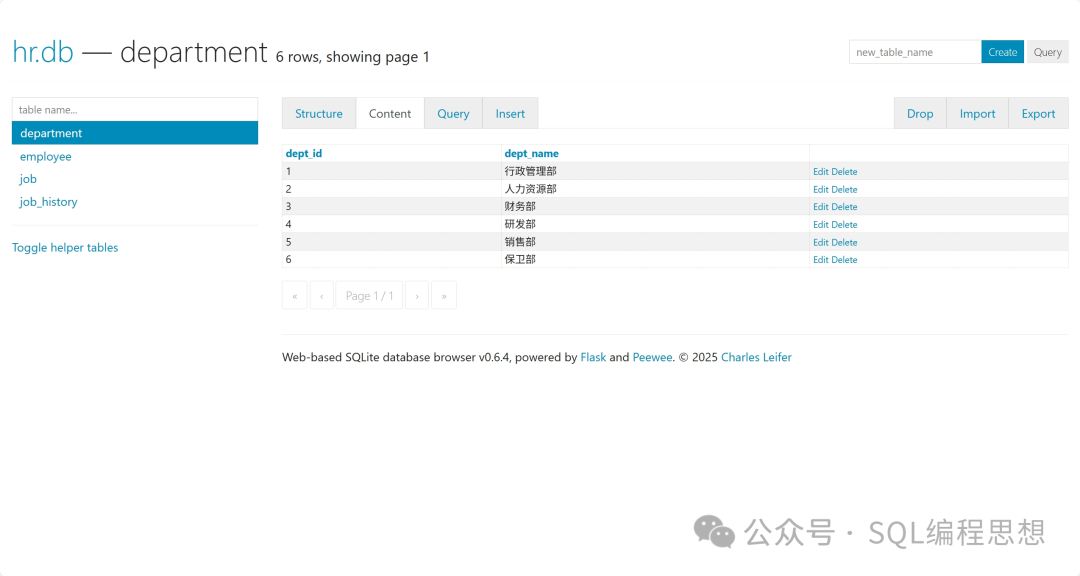Toggle helper tables in sidebar
1080x576 pixels.
tap(65, 248)
